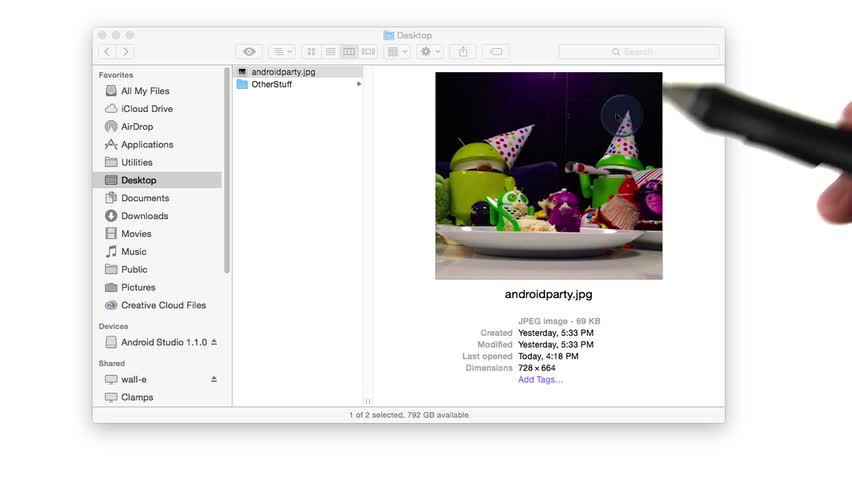Click the Dimensions value 728 × 664
The height and width of the screenshot is (480, 852).
(x=536, y=368)
